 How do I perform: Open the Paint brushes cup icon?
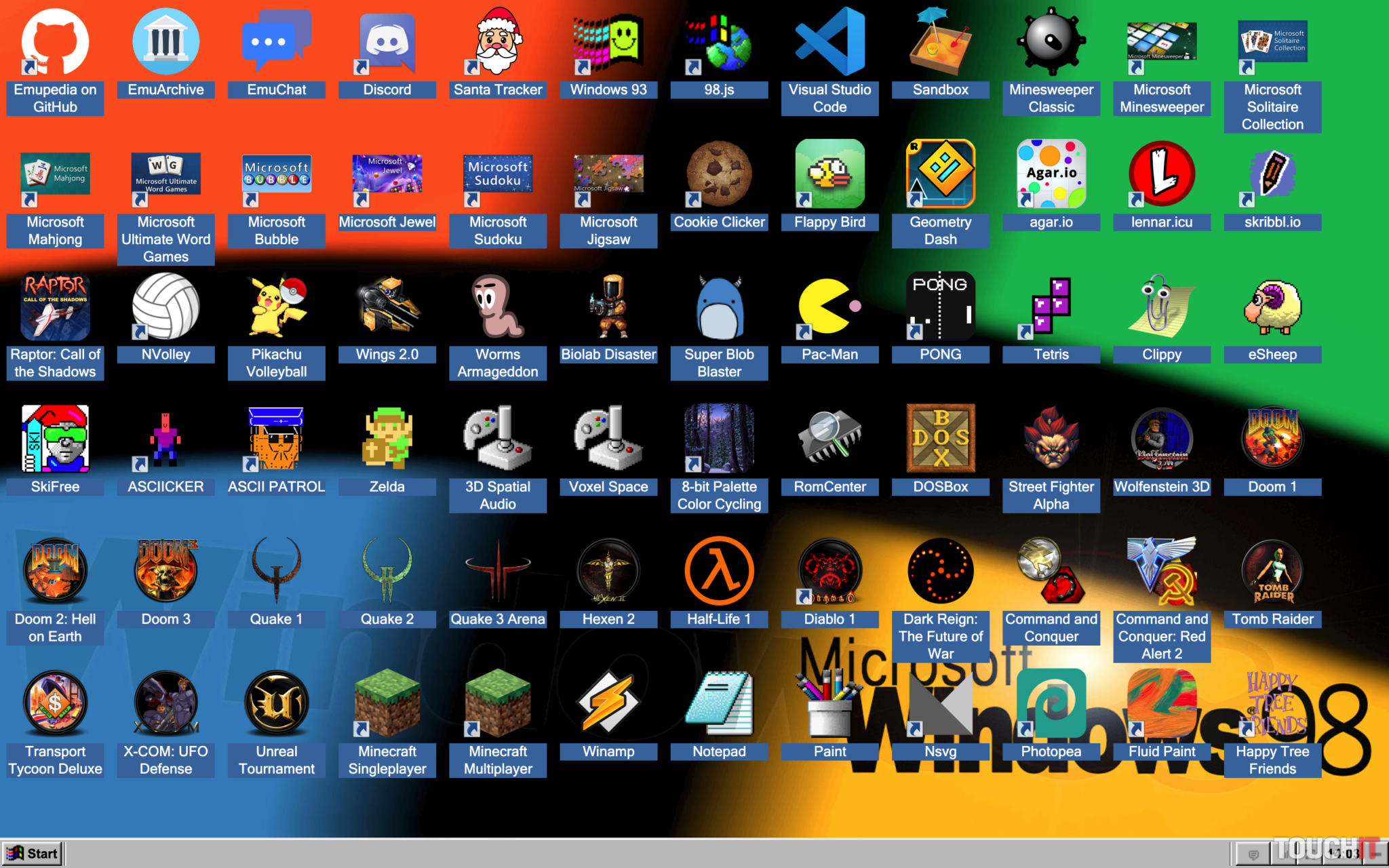point(829,704)
